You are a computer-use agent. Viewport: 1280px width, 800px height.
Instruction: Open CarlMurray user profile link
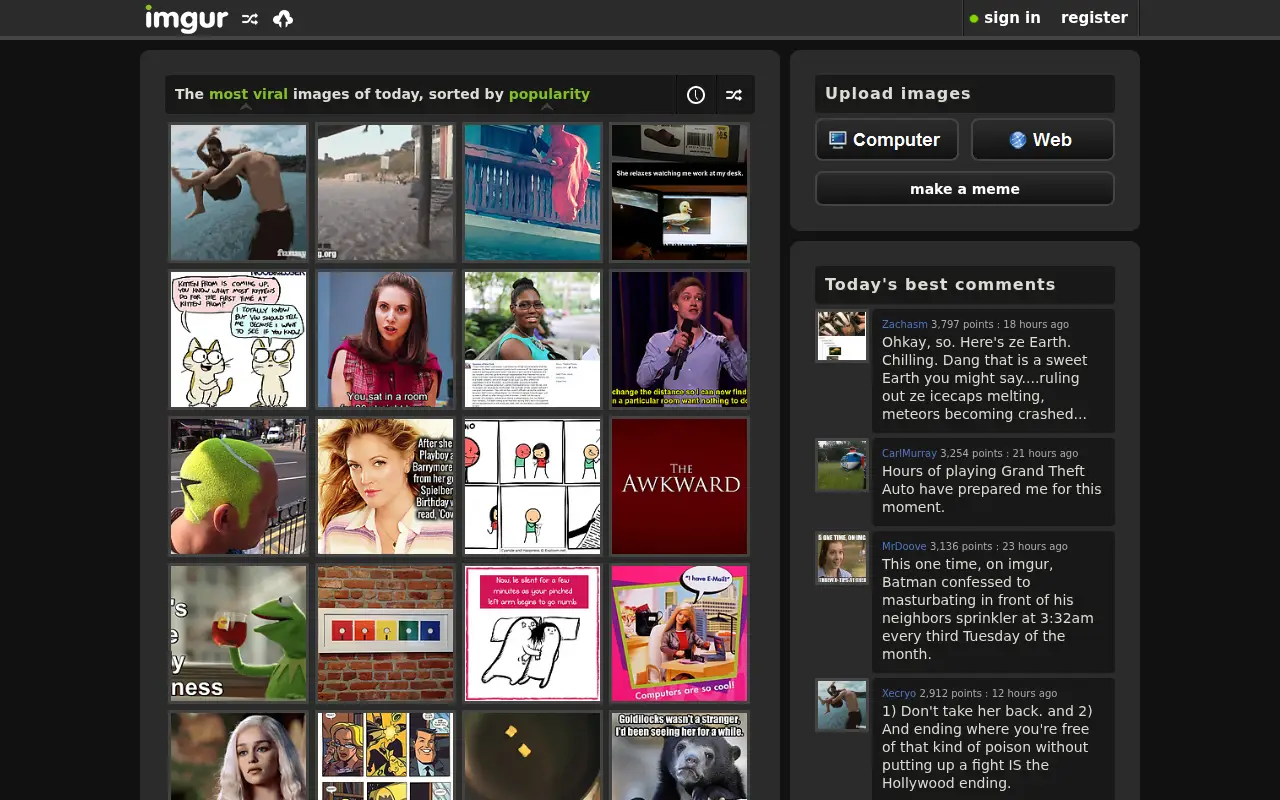pyautogui.click(x=909, y=453)
